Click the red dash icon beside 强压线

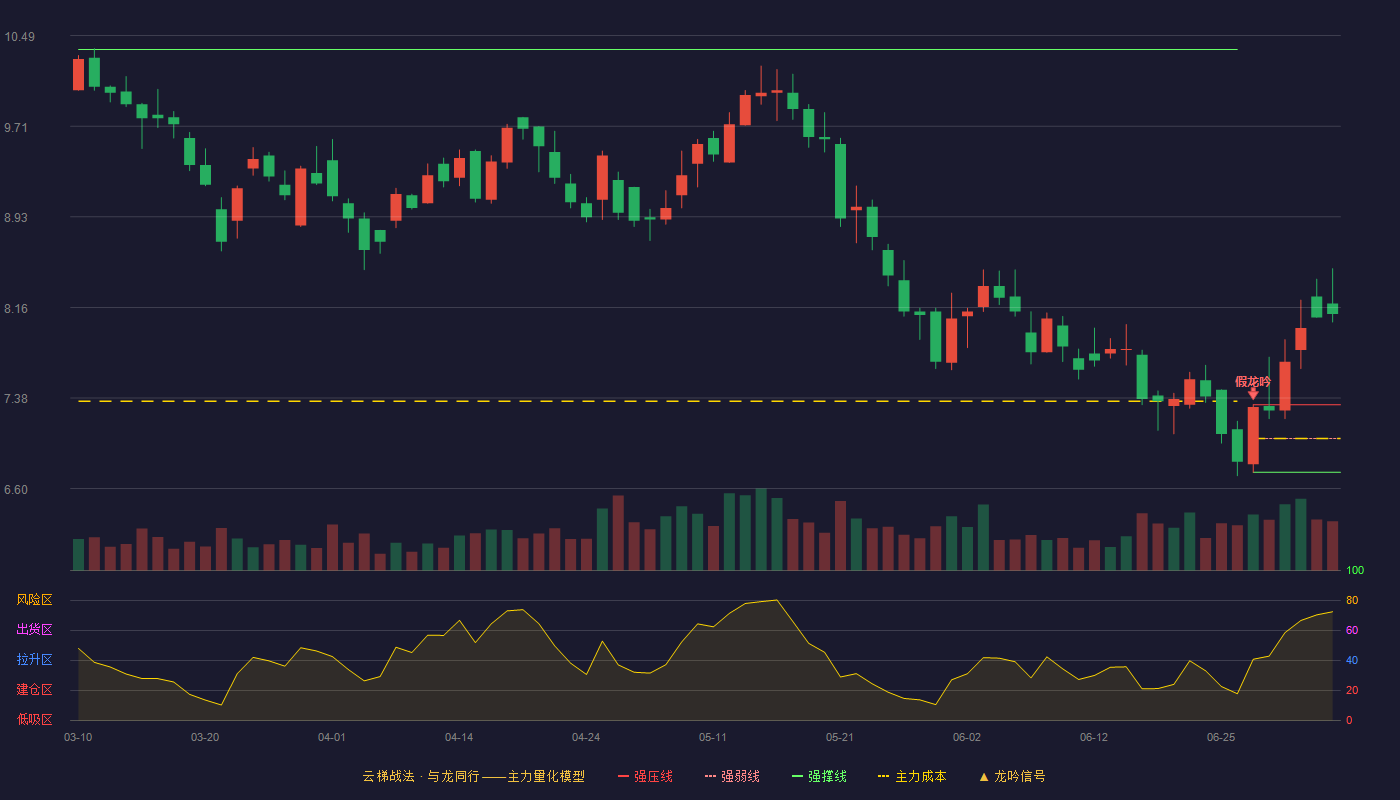[624, 776]
